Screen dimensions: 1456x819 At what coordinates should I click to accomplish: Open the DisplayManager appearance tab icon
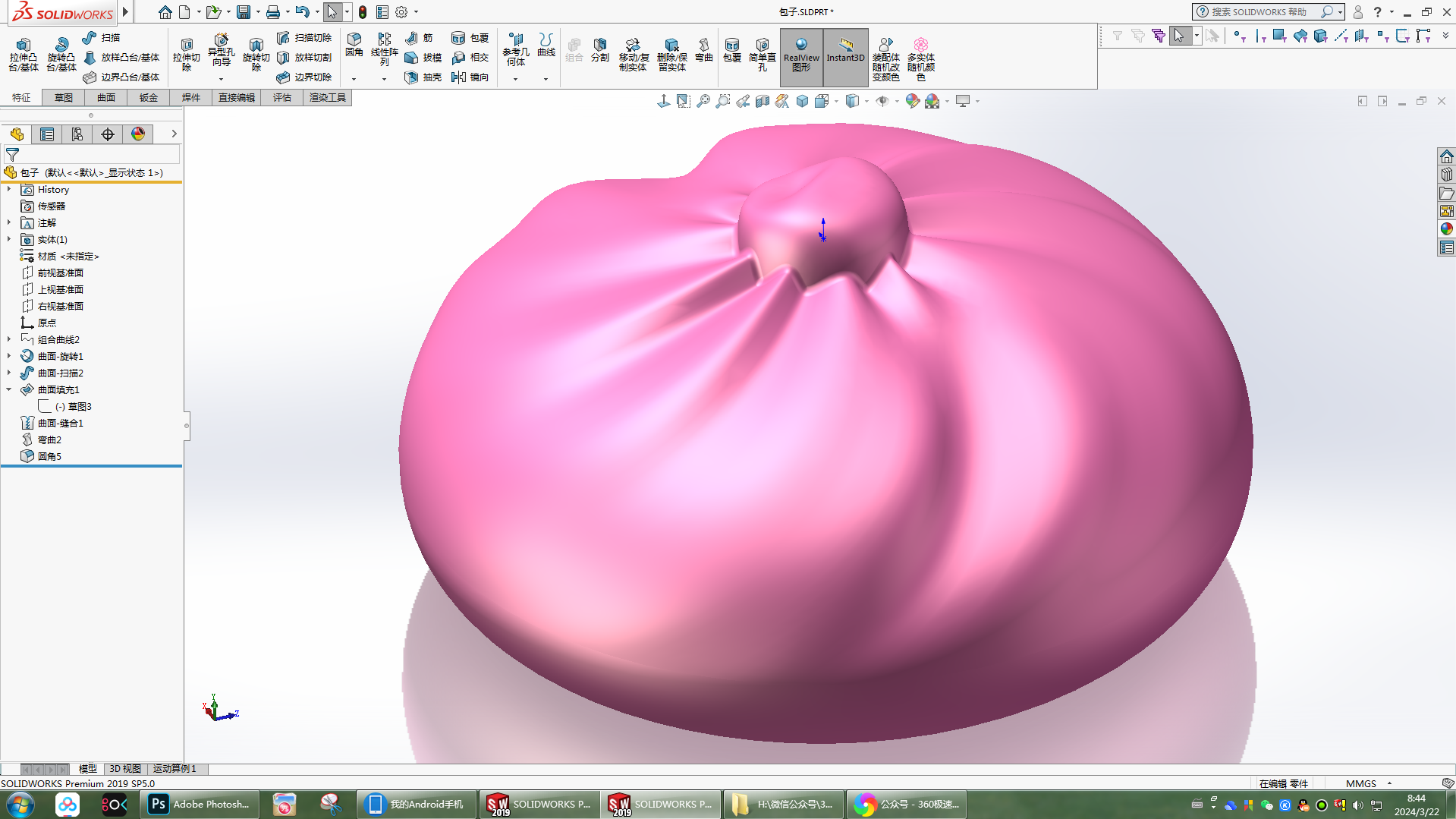tap(138, 134)
